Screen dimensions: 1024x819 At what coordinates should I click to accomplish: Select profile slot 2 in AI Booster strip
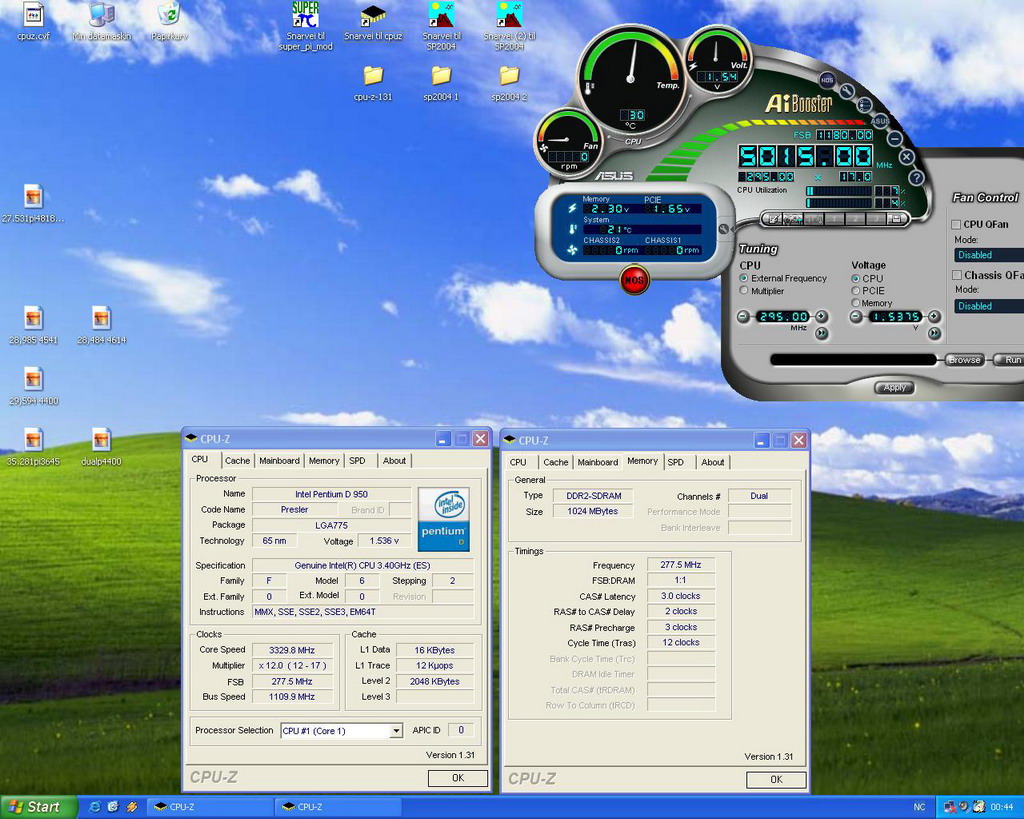tap(855, 219)
